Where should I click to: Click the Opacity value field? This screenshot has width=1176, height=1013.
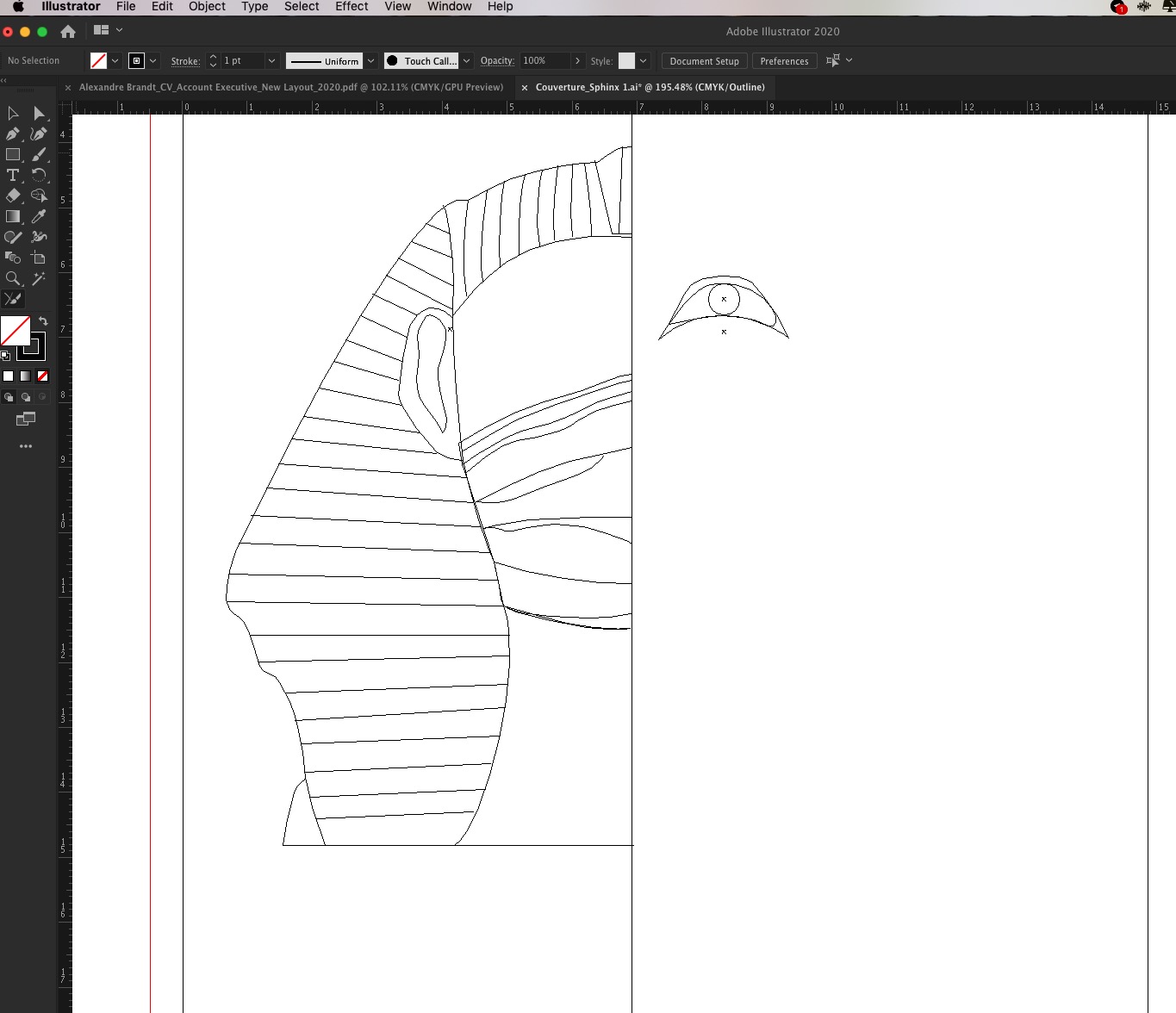pos(538,60)
